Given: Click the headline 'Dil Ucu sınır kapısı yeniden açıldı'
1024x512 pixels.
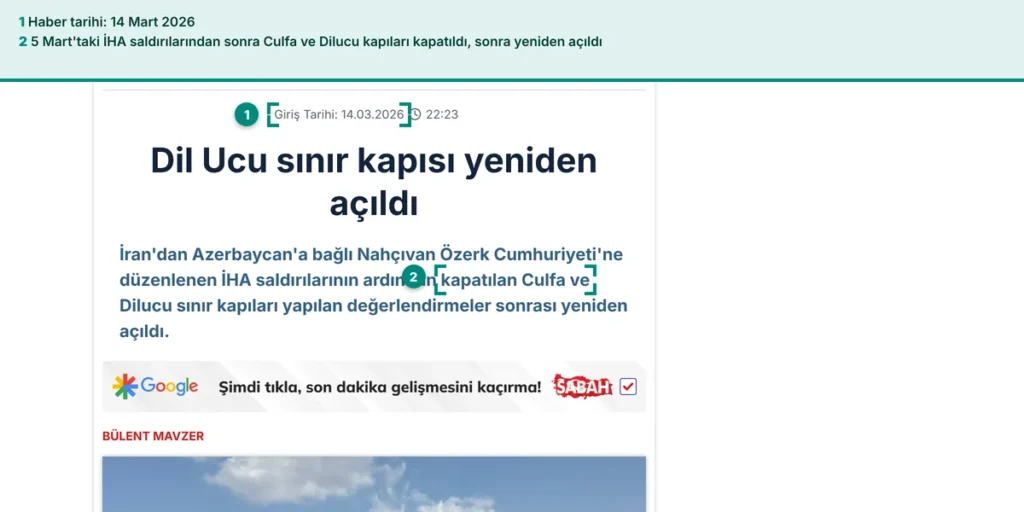Looking at the screenshot, I should tap(374, 182).
